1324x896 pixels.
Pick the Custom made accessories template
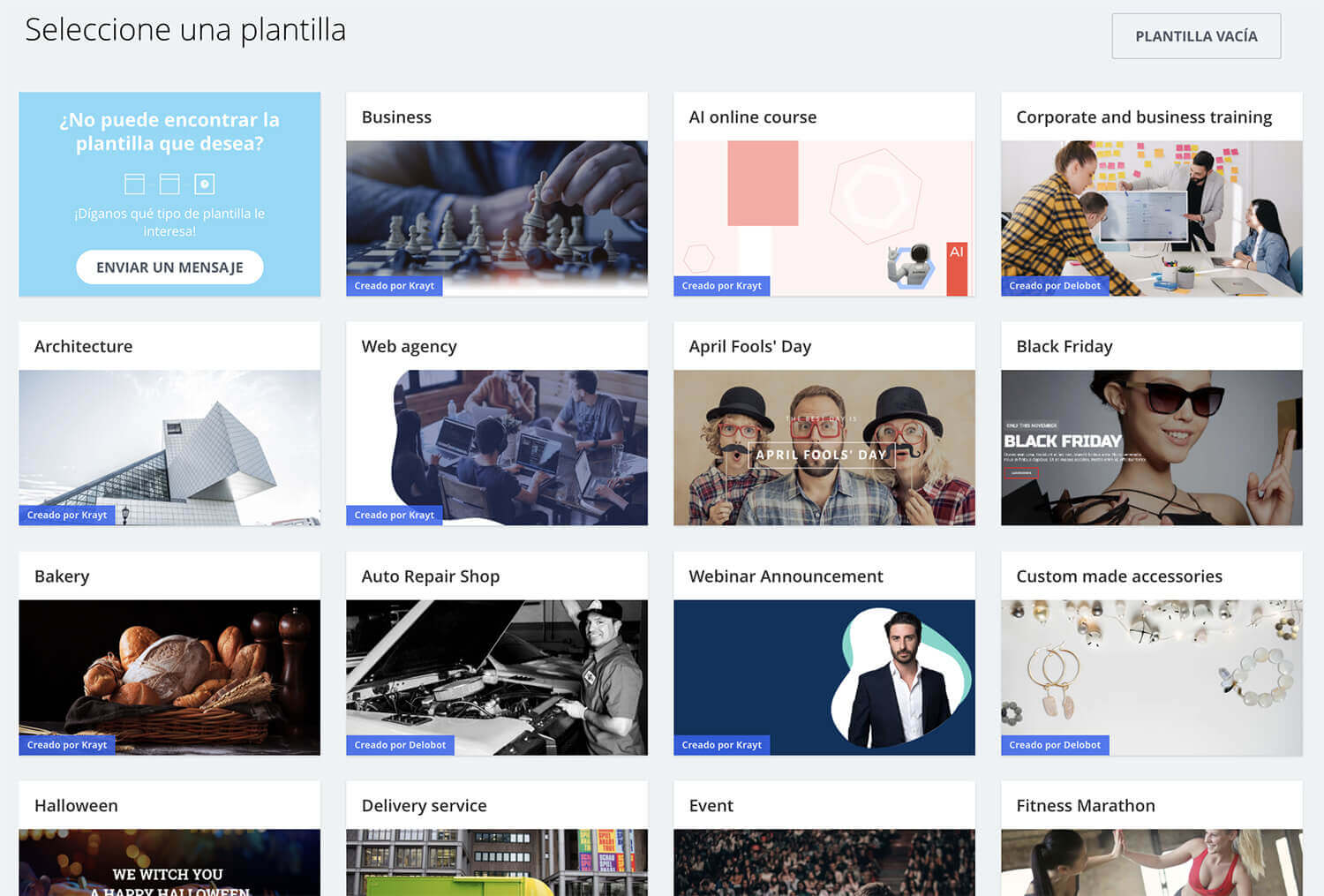1151,676
